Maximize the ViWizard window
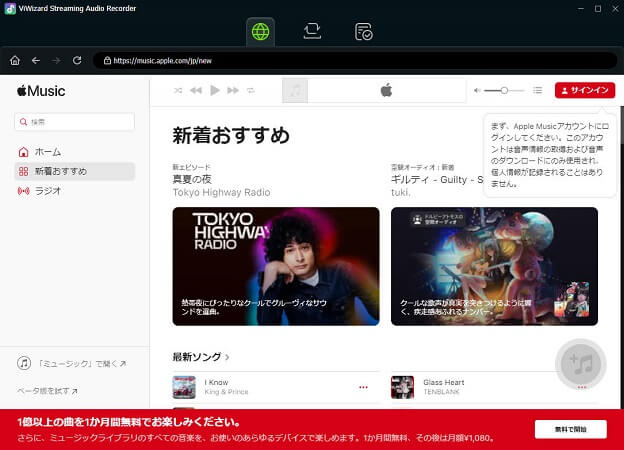Viewport: 624px width, 450px height. click(598, 8)
